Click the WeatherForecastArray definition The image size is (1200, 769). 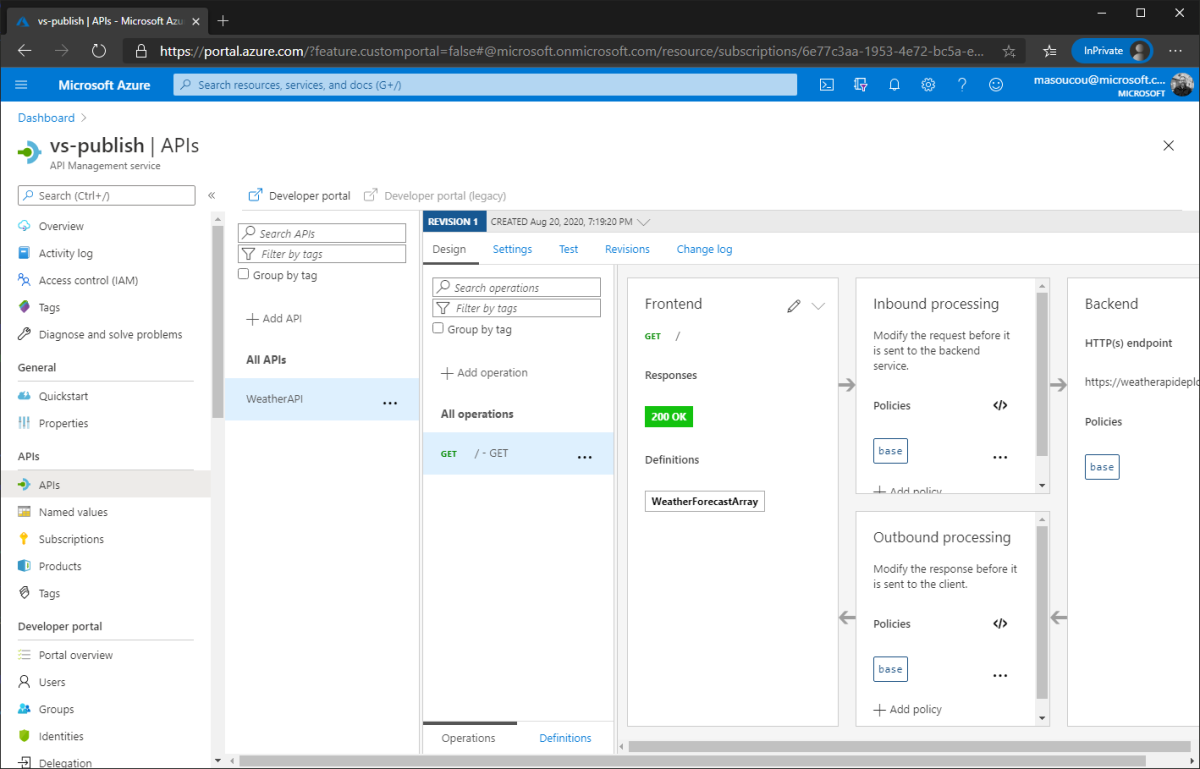click(704, 501)
